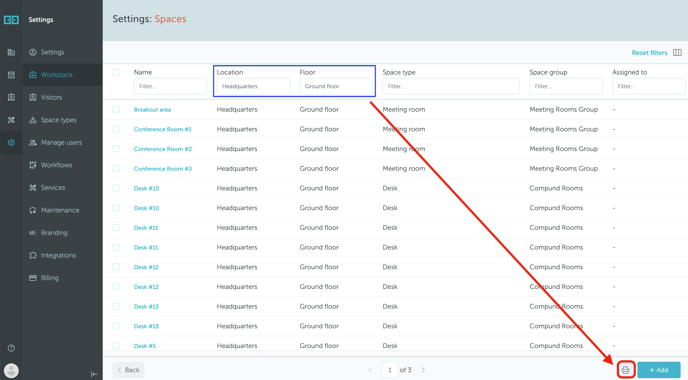Click the Desk type cell in Desk #5 row
This screenshot has width=688, height=380.
tap(390, 346)
